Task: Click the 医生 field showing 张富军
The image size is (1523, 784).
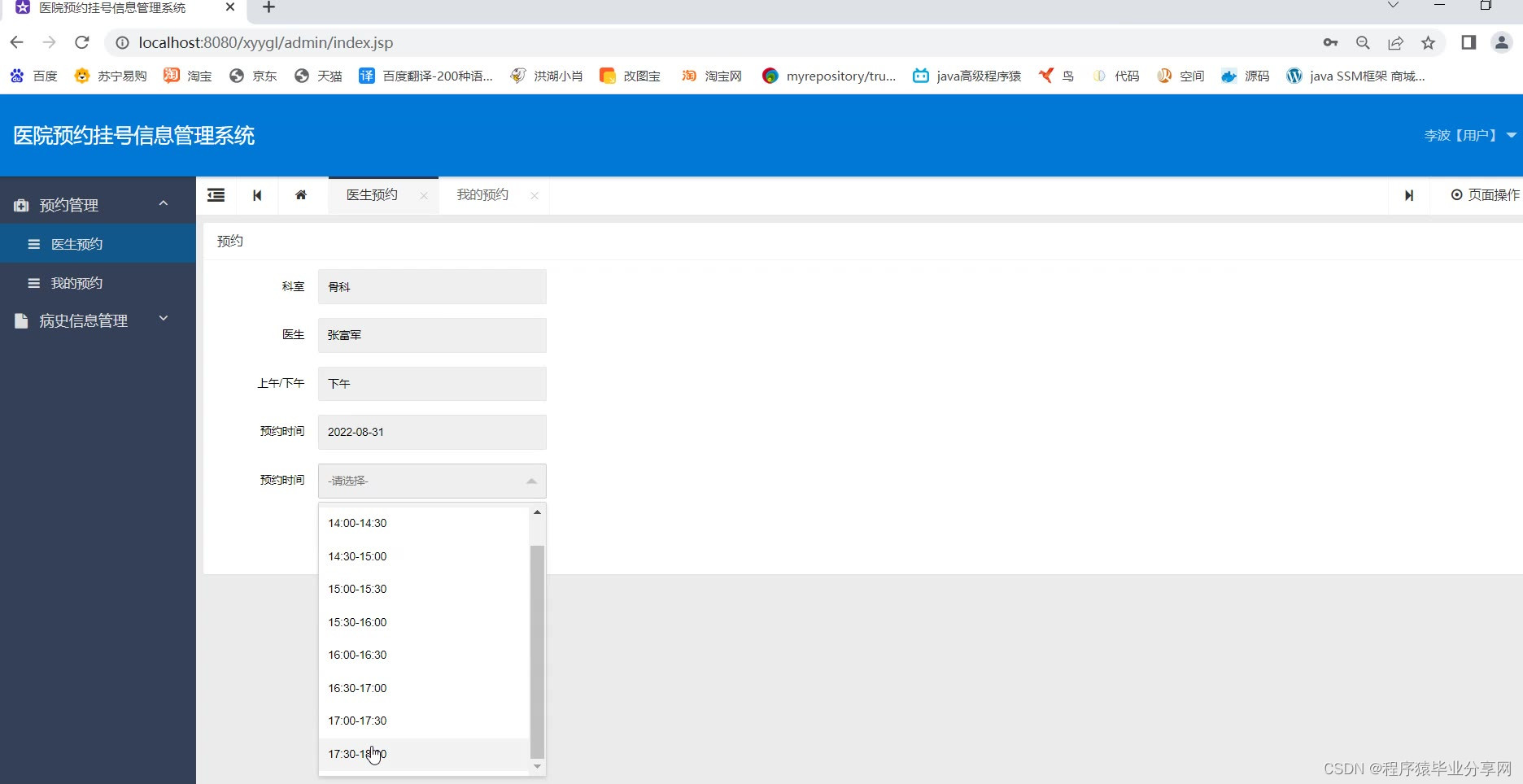Action: click(432, 335)
